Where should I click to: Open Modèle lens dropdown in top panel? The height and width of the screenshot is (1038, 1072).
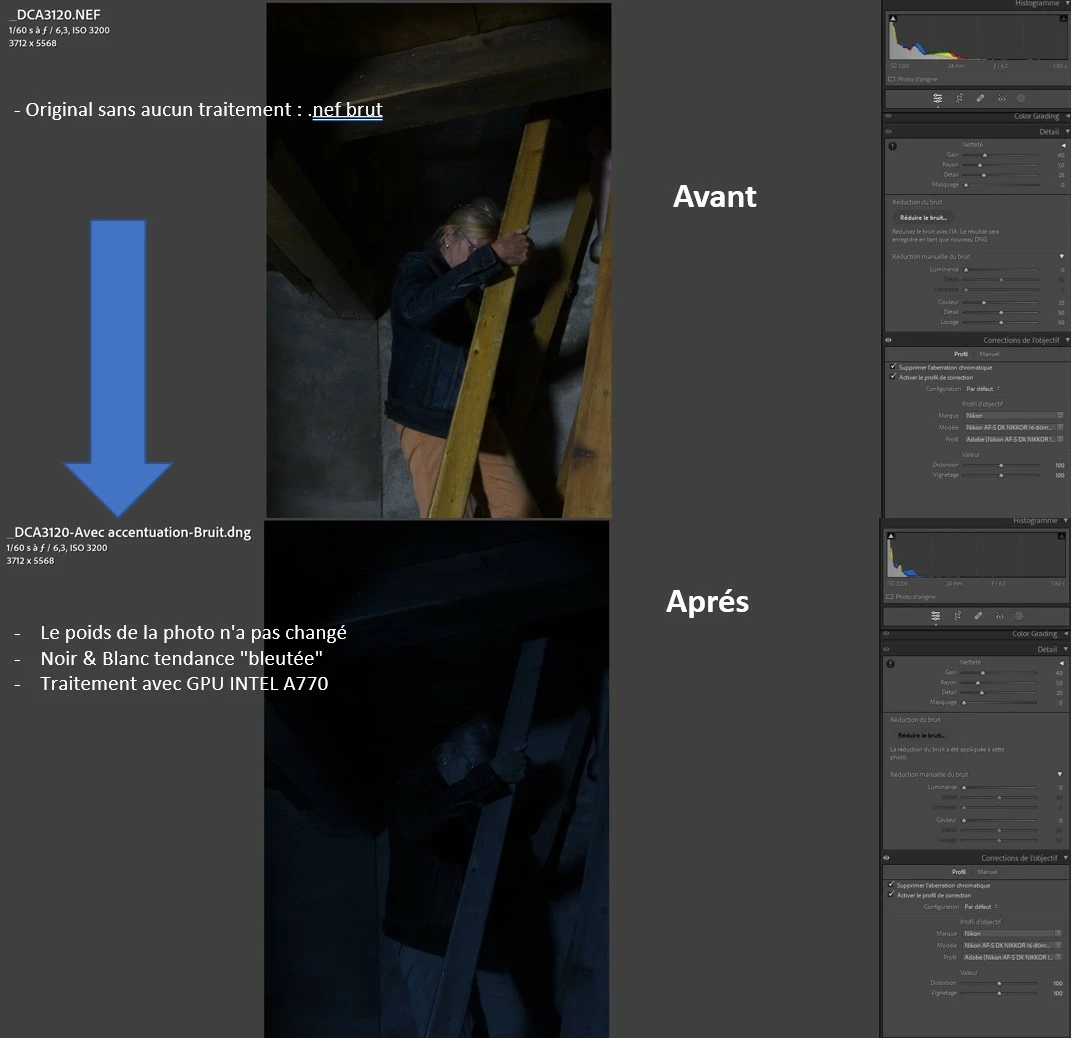(1014, 427)
